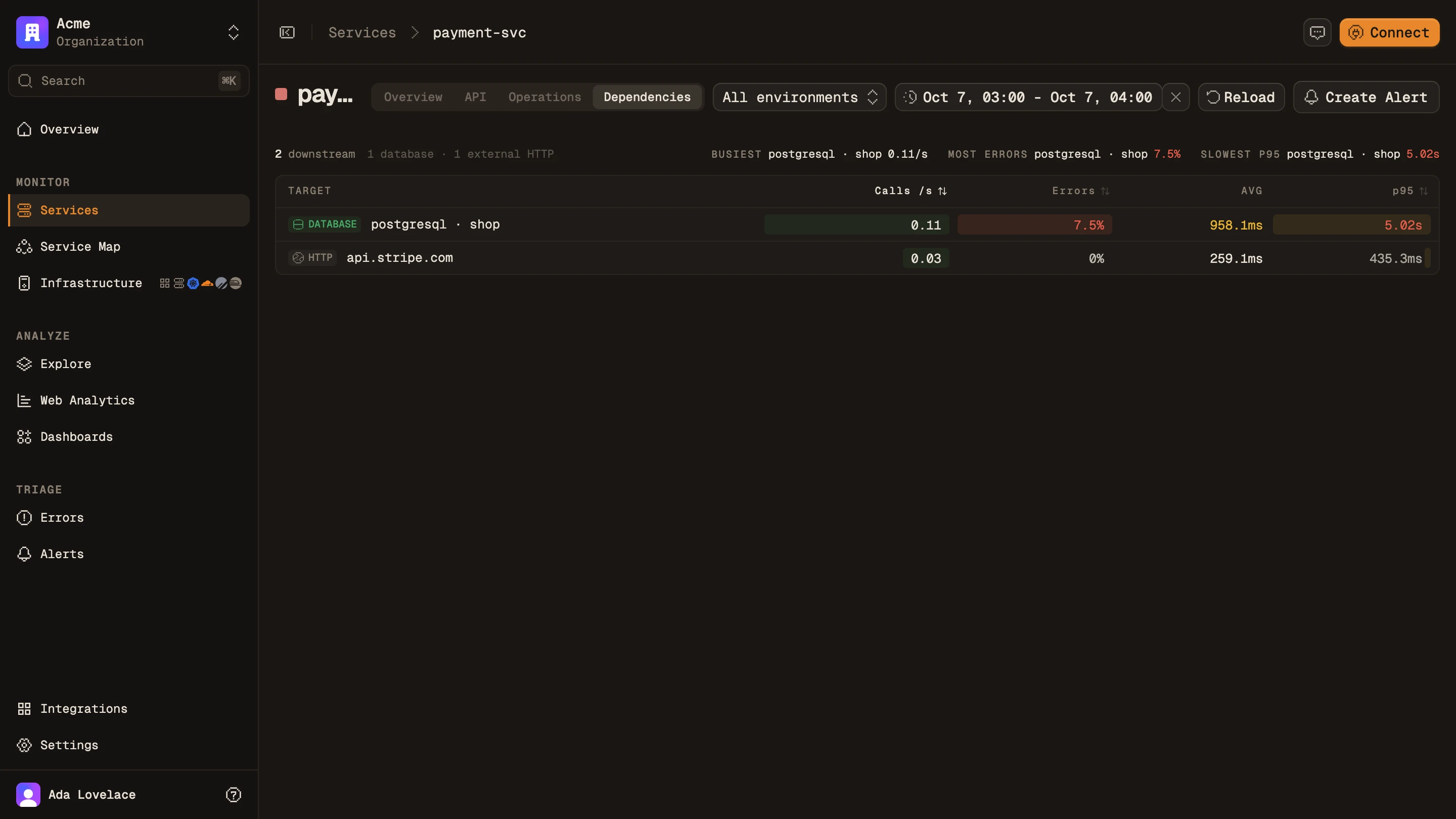Image resolution: width=1456 pixels, height=819 pixels.
Task: Click the 958.1ms average latency value
Action: coord(1236,225)
